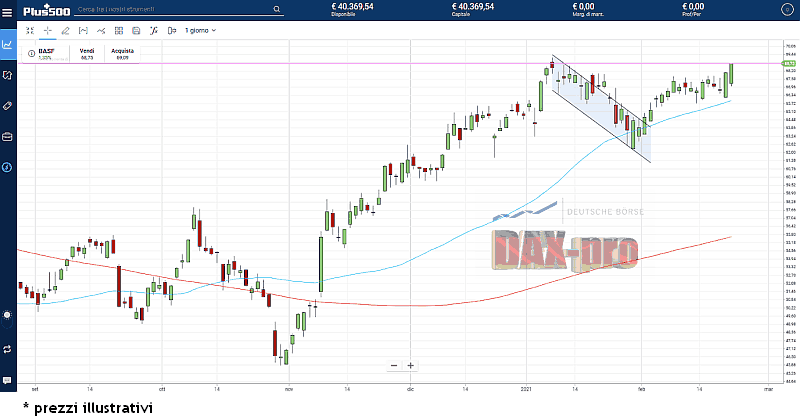Click the Capitale equity value
The width and height of the screenshot is (800, 419).
coord(472,7)
